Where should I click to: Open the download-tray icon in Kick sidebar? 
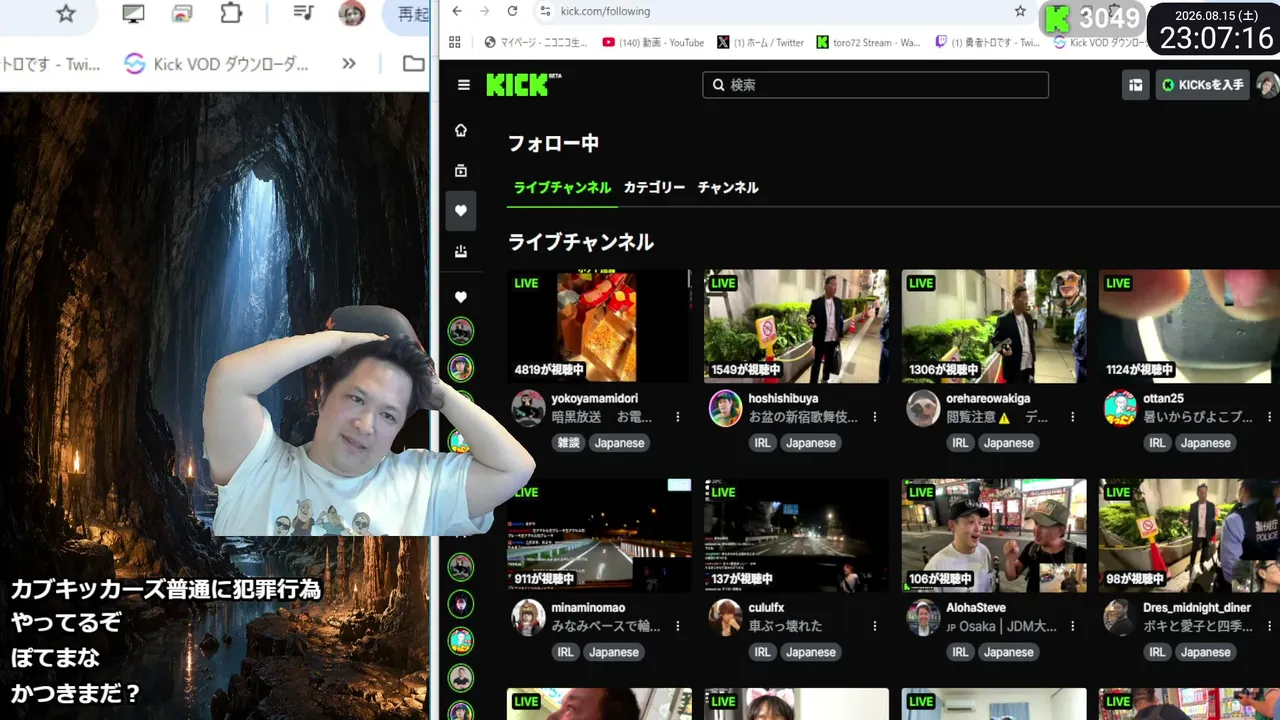coord(461,251)
